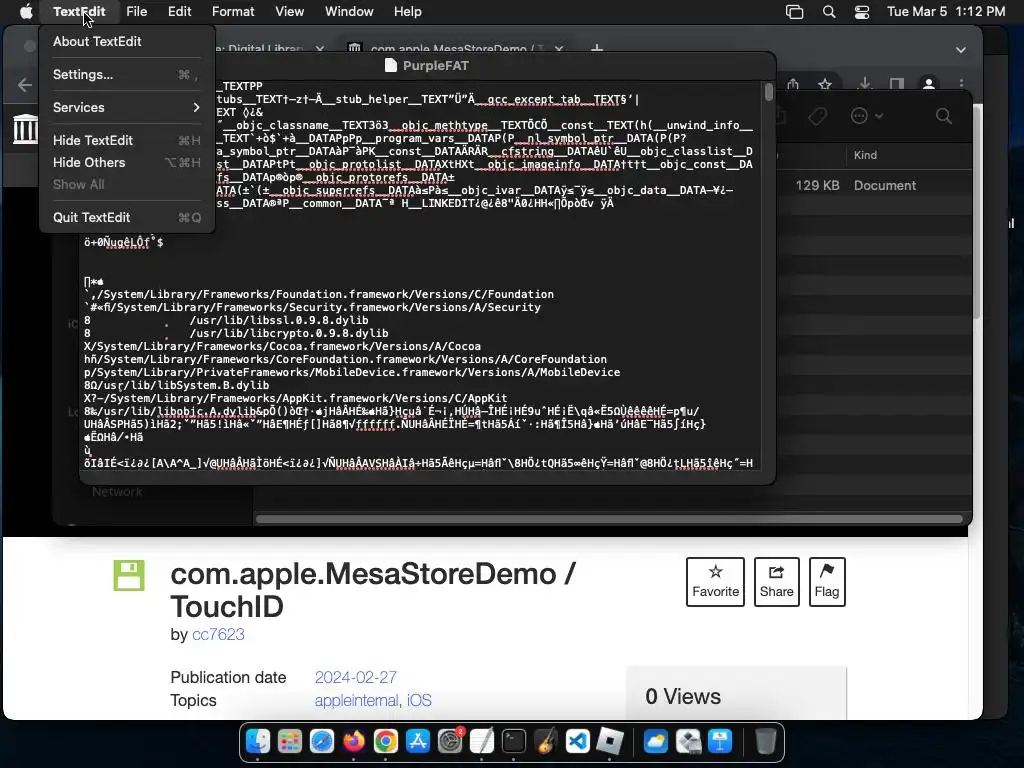Screen dimensions: 1024x768
Task: Click the TextEdit vertical scrollbar thumb
Action: coord(769,92)
